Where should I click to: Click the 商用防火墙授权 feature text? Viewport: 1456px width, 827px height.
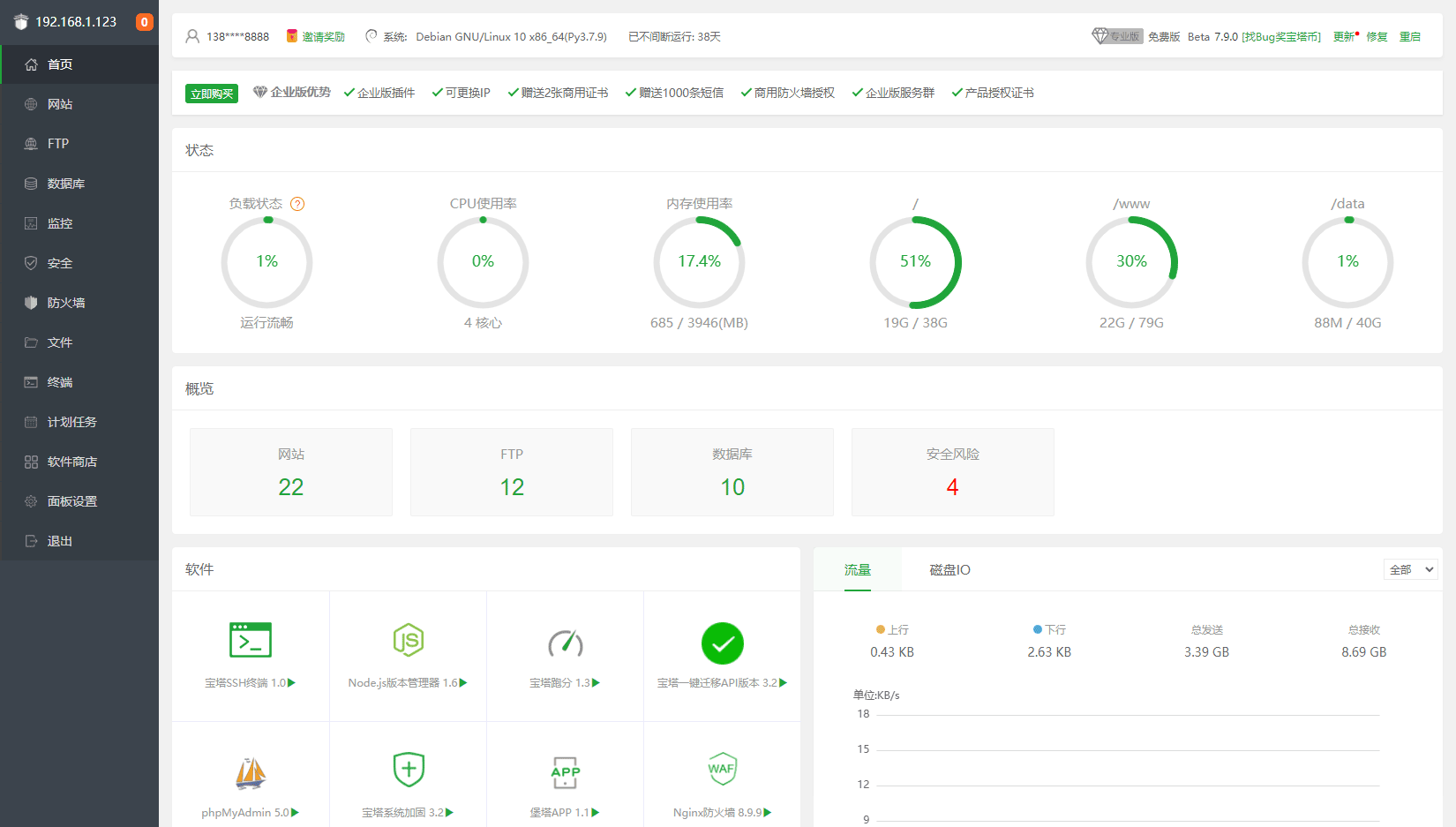click(794, 93)
